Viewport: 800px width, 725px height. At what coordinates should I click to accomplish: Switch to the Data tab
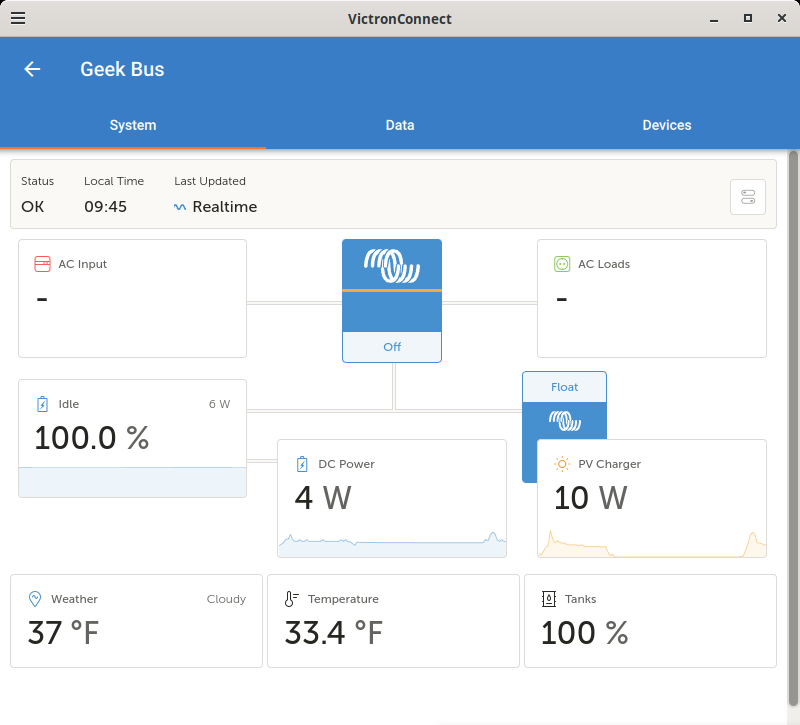point(400,126)
